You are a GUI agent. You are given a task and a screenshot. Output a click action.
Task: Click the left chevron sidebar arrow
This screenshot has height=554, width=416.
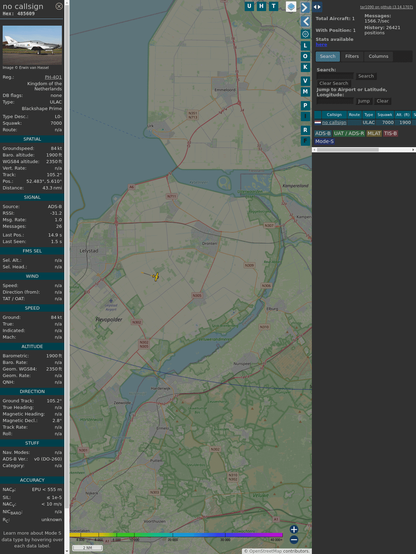coord(305,21)
